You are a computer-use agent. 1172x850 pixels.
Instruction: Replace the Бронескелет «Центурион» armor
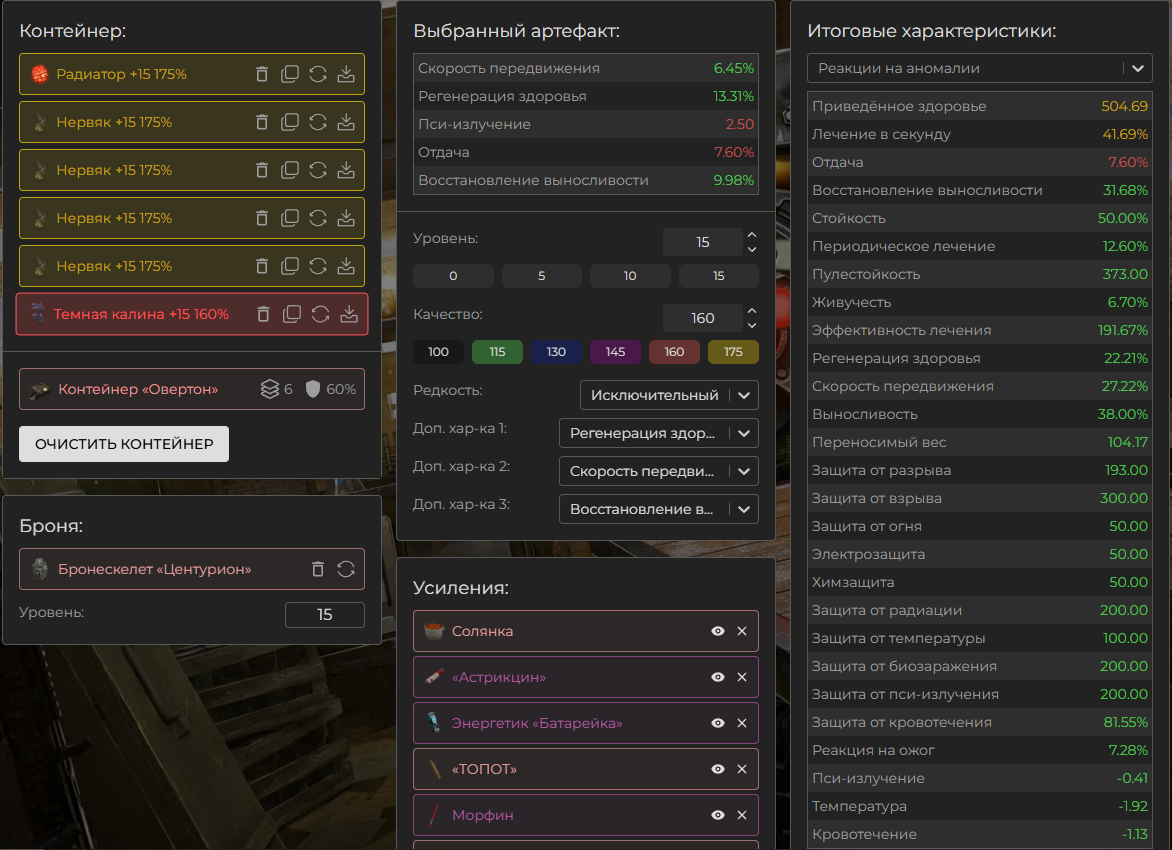(346, 569)
